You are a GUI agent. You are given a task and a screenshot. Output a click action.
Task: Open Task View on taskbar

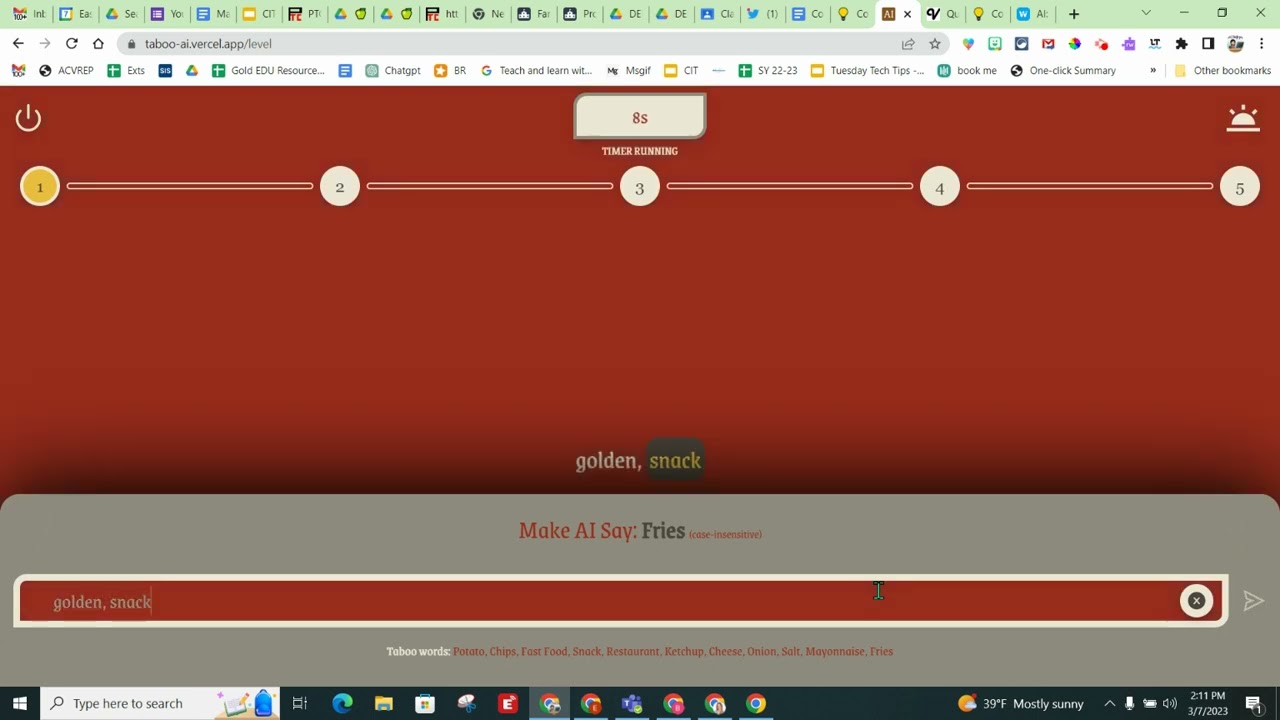300,703
